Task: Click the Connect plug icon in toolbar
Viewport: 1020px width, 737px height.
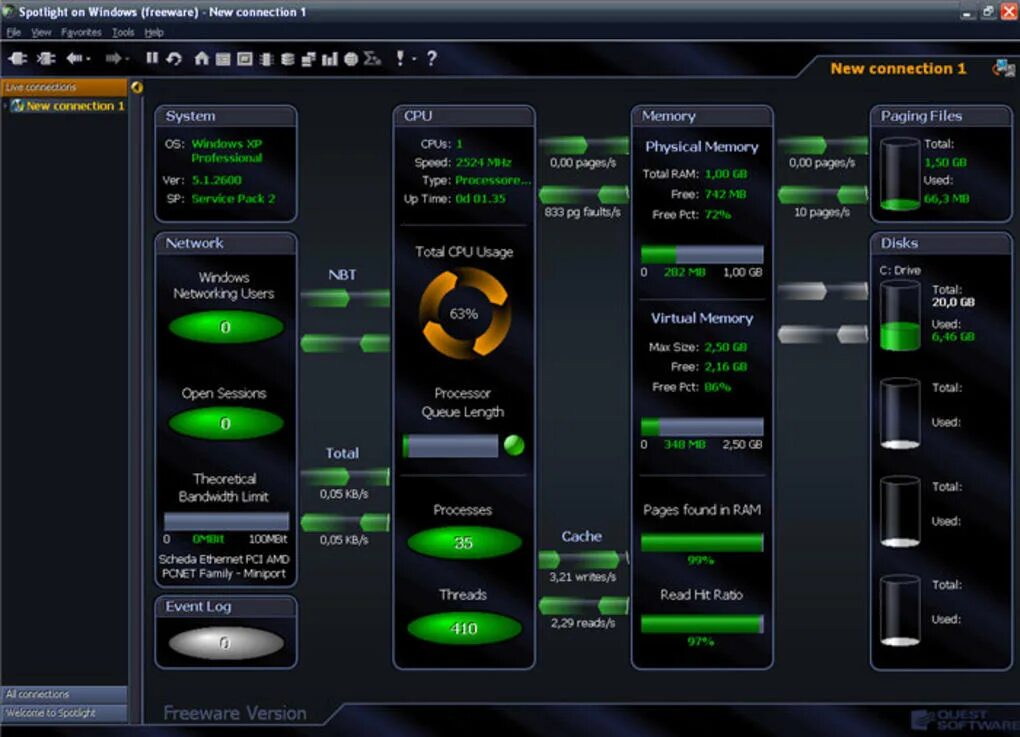Action: click(x=18, y=59)
